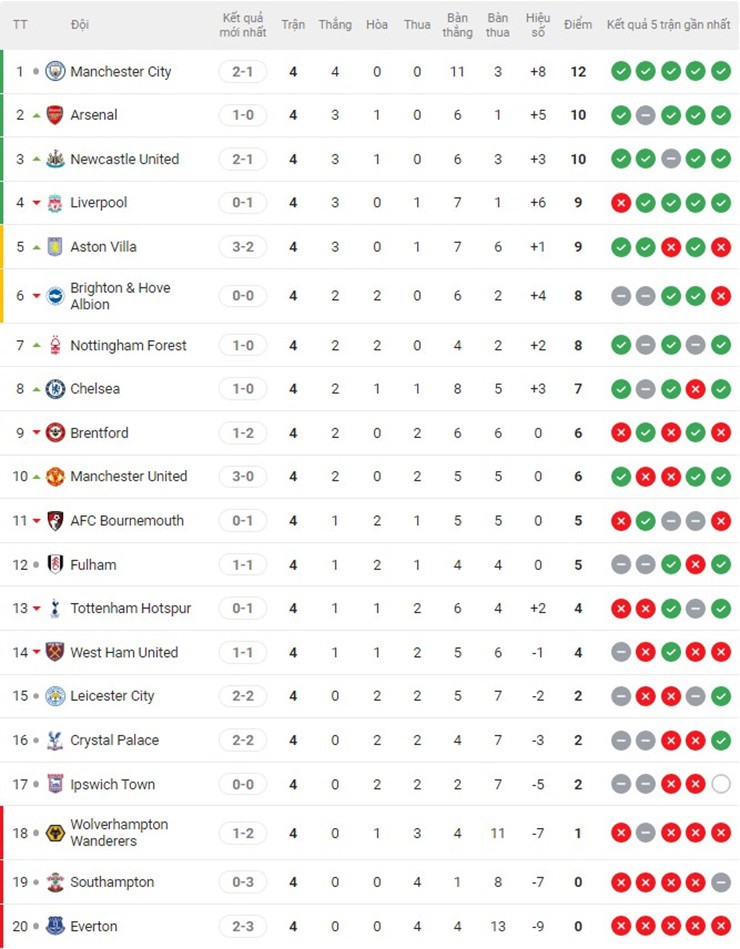This screenshot has width=740, height=949.
Task: Click Aston Villa's 3-2 latest result
Action: 243,247
